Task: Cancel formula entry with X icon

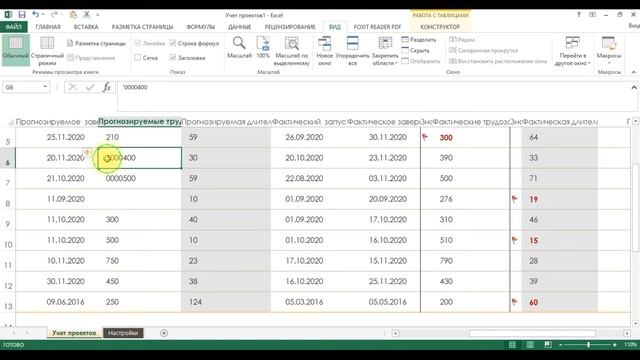Action: click(73, 87)
